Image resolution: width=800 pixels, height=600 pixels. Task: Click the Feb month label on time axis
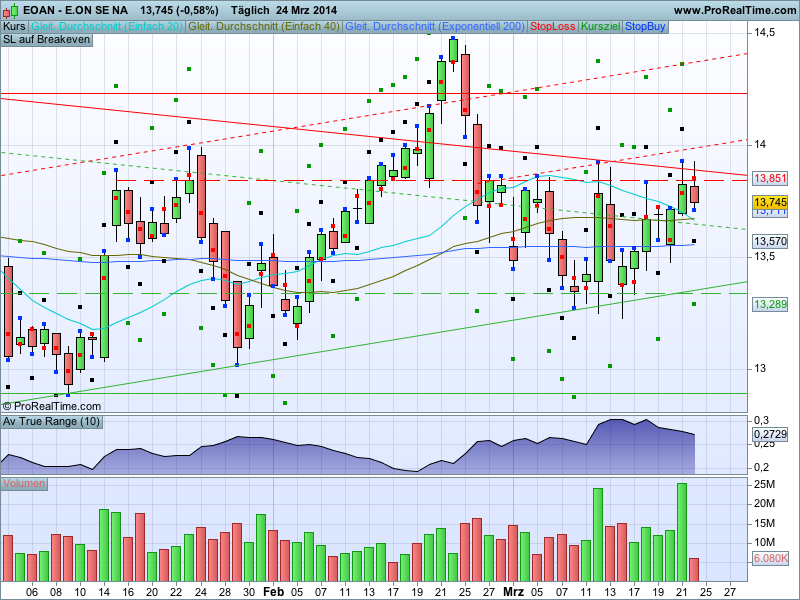click(x=273, y=592)
